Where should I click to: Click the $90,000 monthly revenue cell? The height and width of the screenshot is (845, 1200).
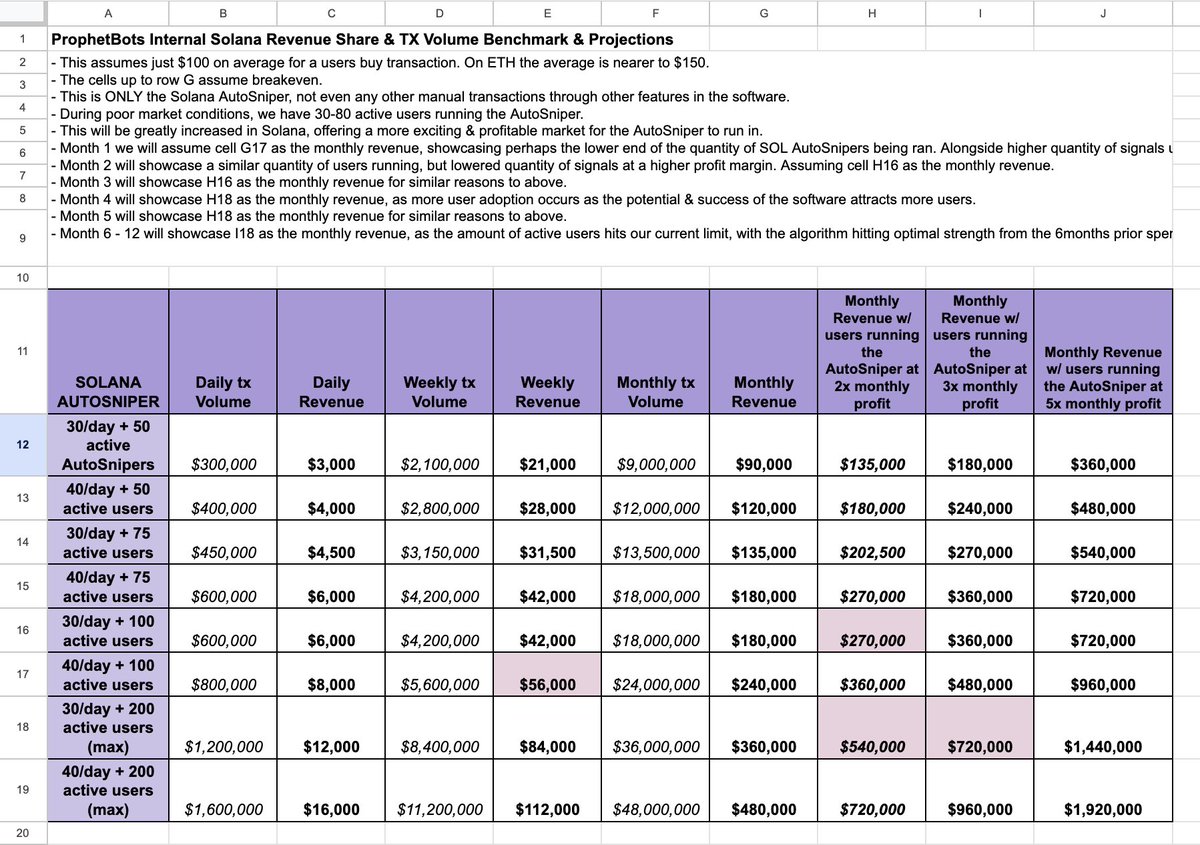point(764,445)
